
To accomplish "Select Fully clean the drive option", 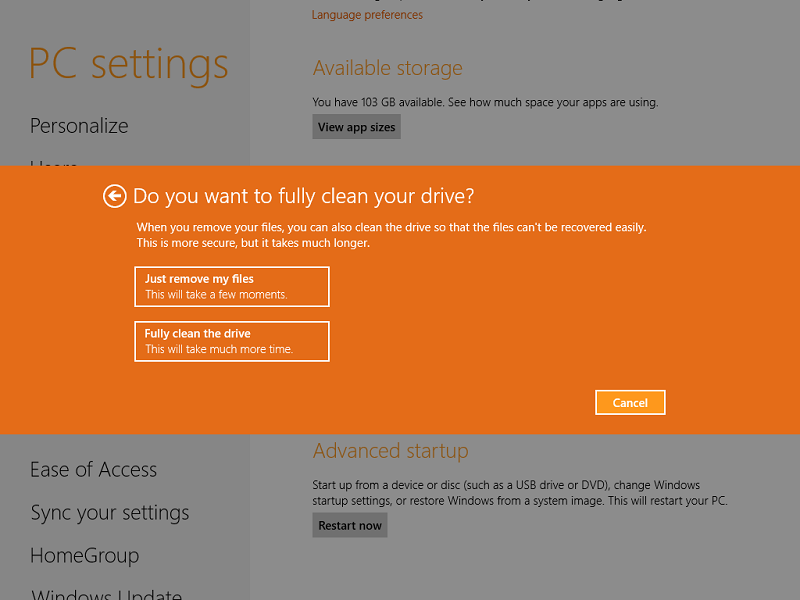I will click(231, 341).
